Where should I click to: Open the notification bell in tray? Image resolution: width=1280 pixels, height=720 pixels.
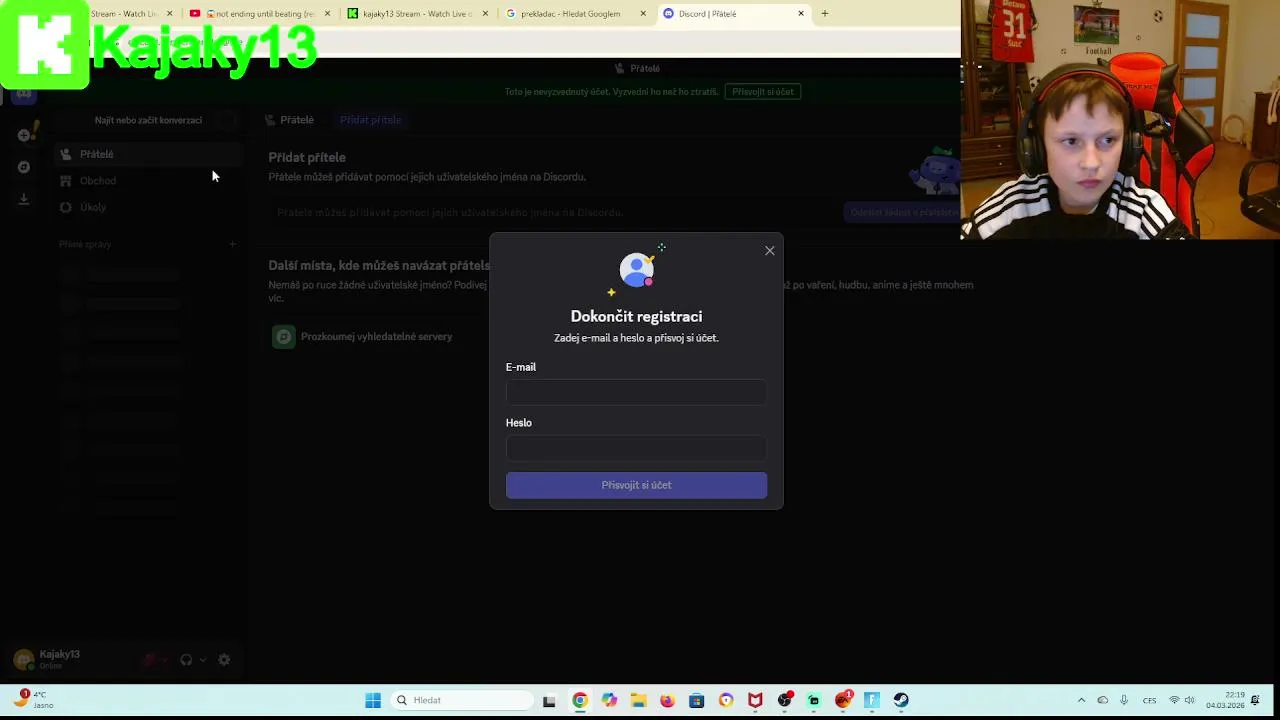pos(1255,700)
